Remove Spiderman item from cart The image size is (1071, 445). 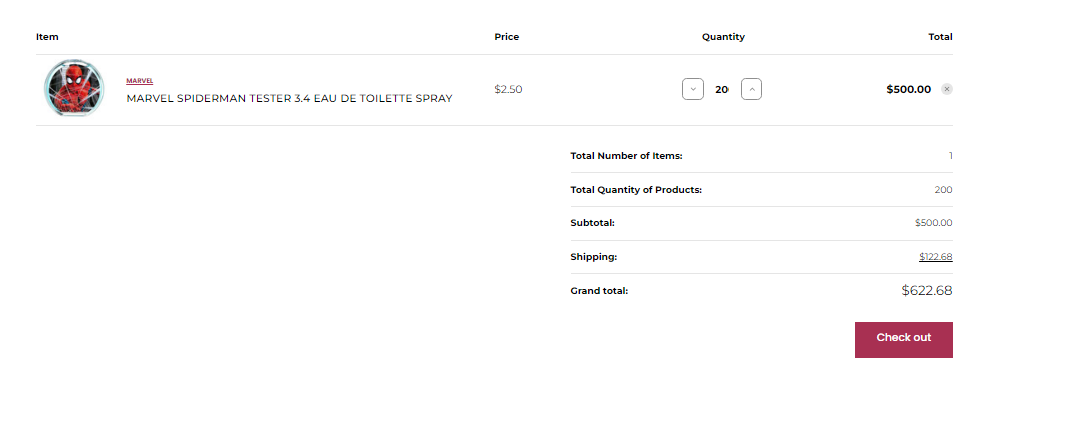(946, 89)
